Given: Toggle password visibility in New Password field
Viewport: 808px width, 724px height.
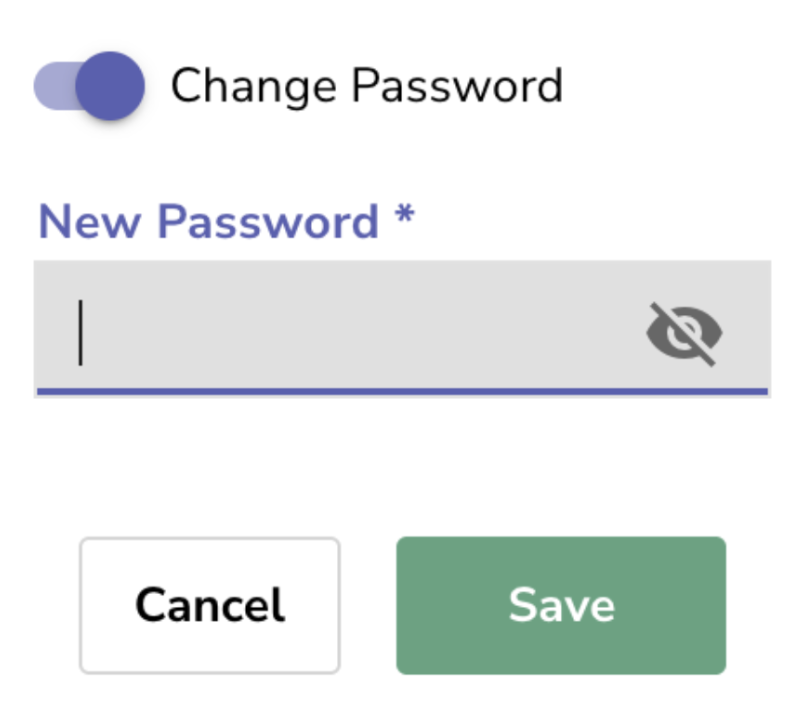Looking at the screenshot, I should tap(684, 334).
